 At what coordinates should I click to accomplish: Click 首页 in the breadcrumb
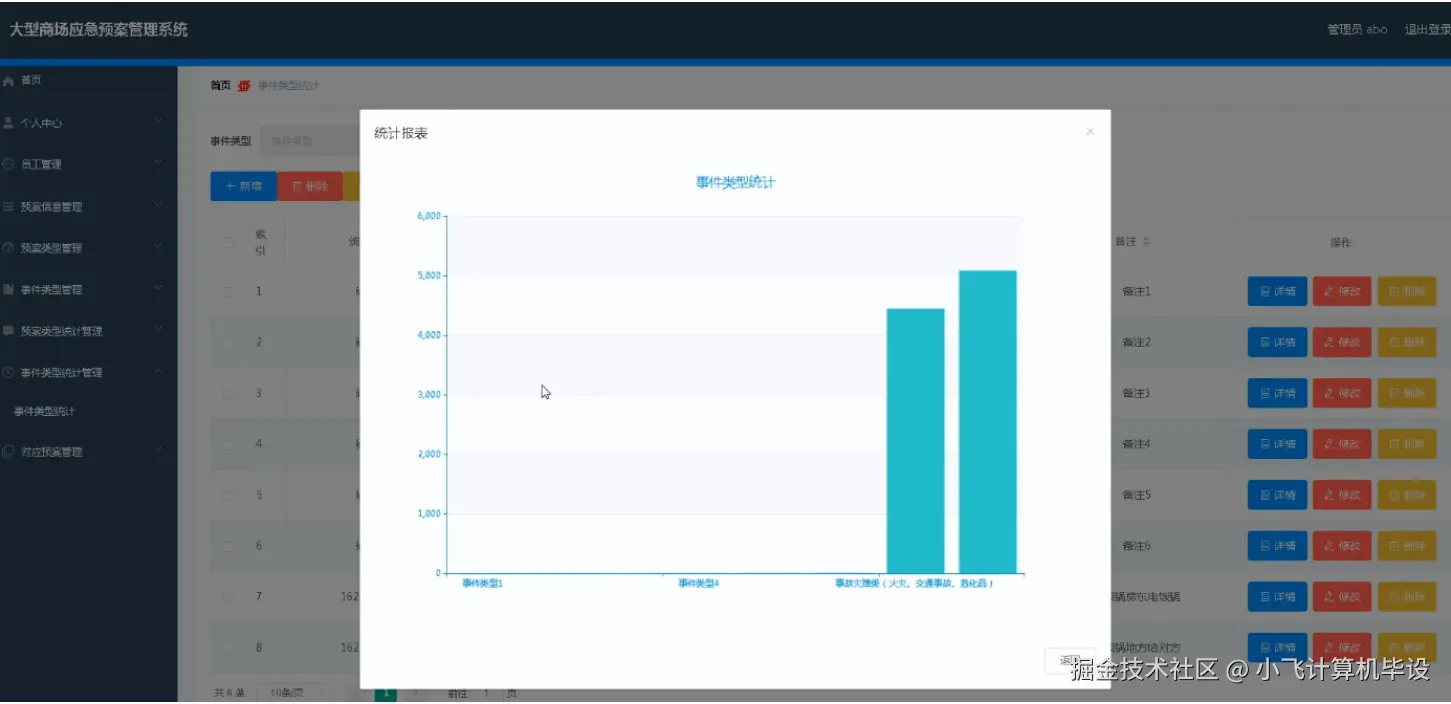[x=220, y=86]
